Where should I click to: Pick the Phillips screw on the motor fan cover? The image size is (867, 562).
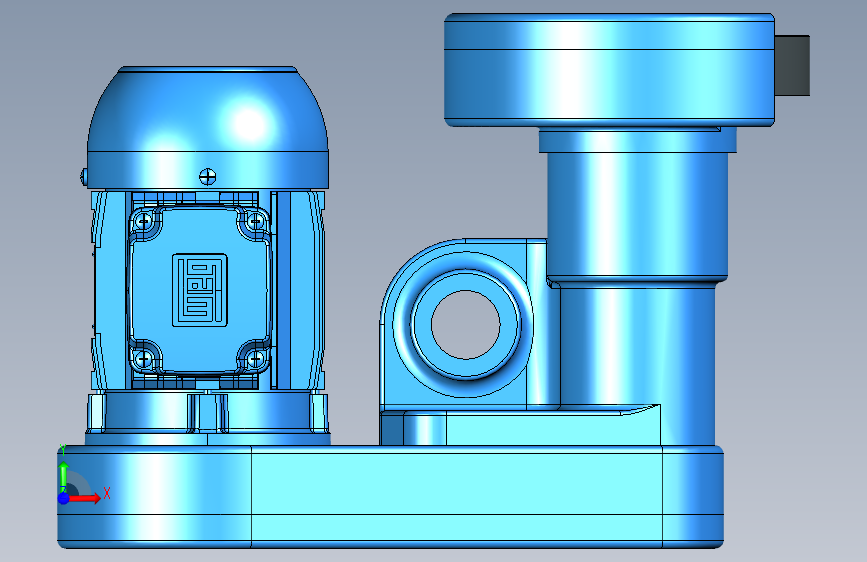pyautogui.click(x=207, y=177)
